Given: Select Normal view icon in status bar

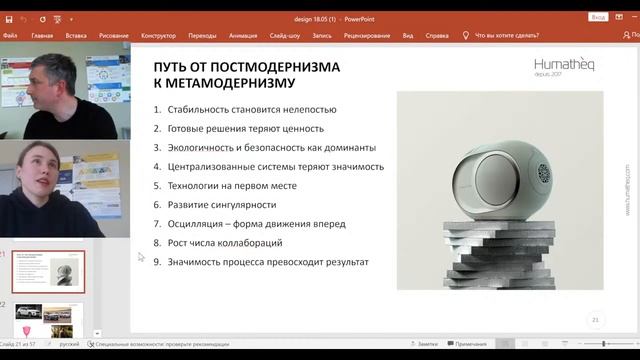Looking at the screenshot, I should click(x=505, y=344).
